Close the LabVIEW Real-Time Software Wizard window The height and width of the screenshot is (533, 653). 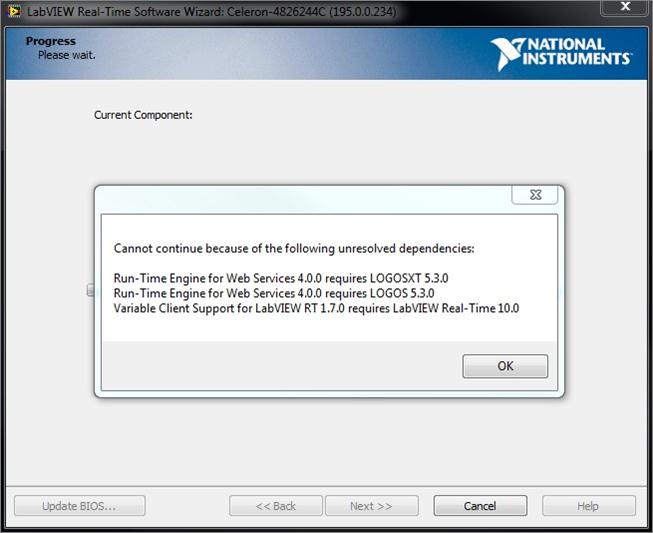625,7
